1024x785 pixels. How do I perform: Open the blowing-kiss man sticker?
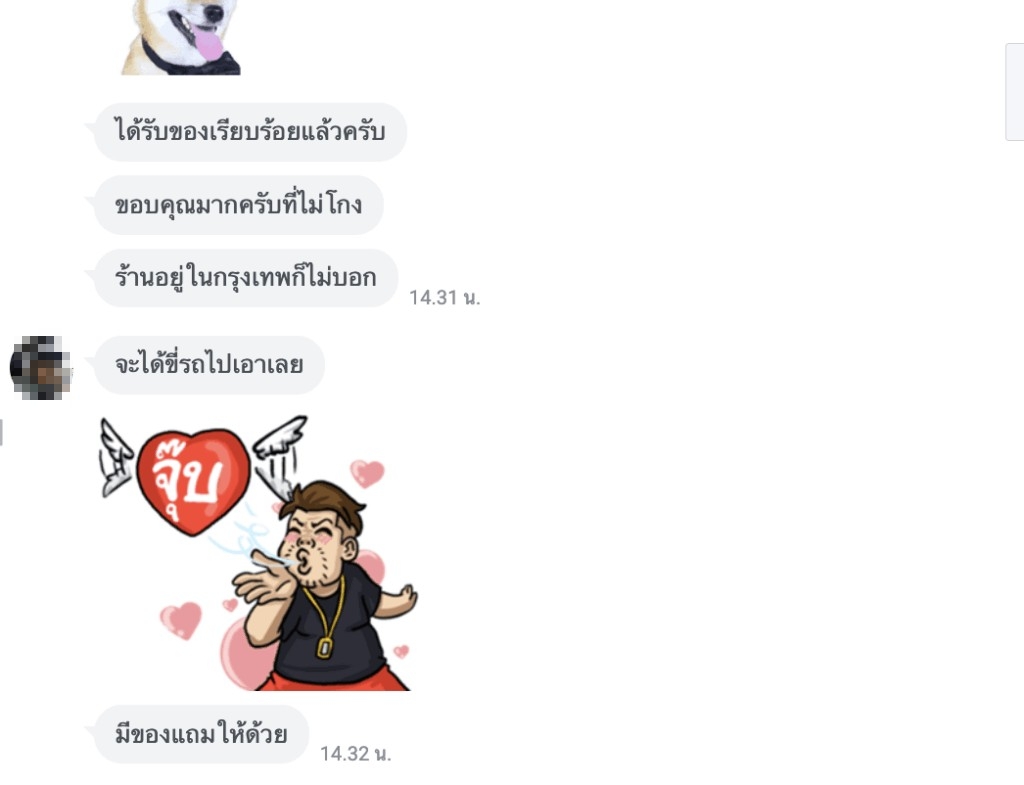point(258,553)
